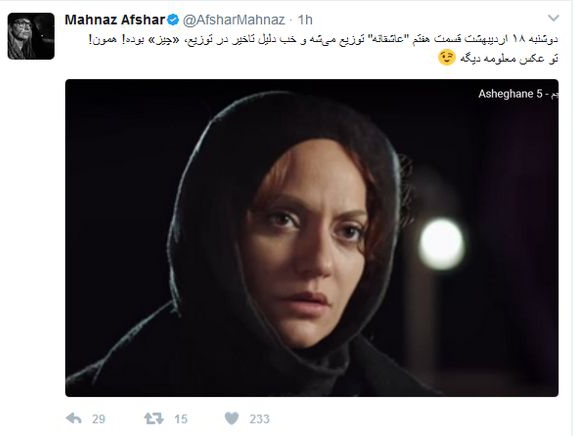The image size is (575, 436).
Task: Open Mahnaz Afshar's profile picture
Action: point(31,36)
